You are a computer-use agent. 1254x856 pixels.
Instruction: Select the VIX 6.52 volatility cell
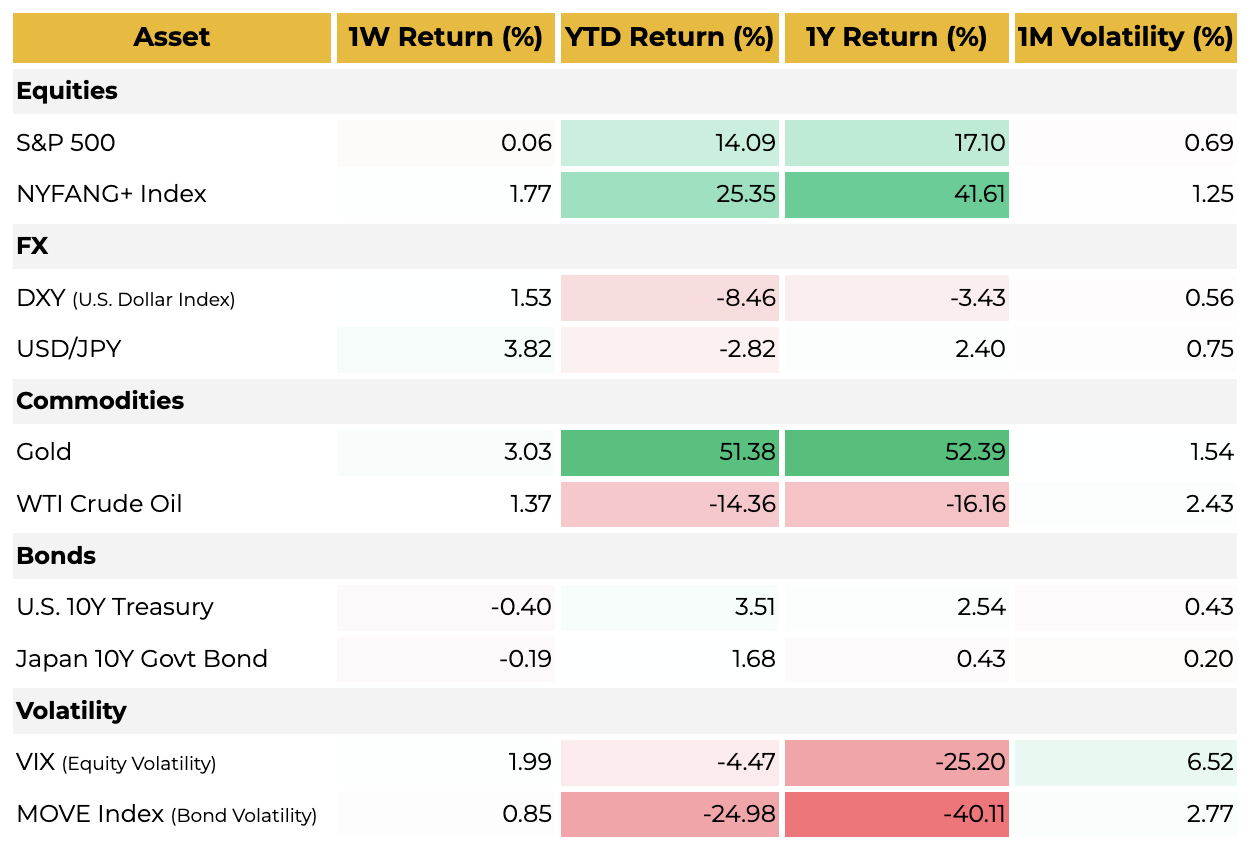(1125, 763)
